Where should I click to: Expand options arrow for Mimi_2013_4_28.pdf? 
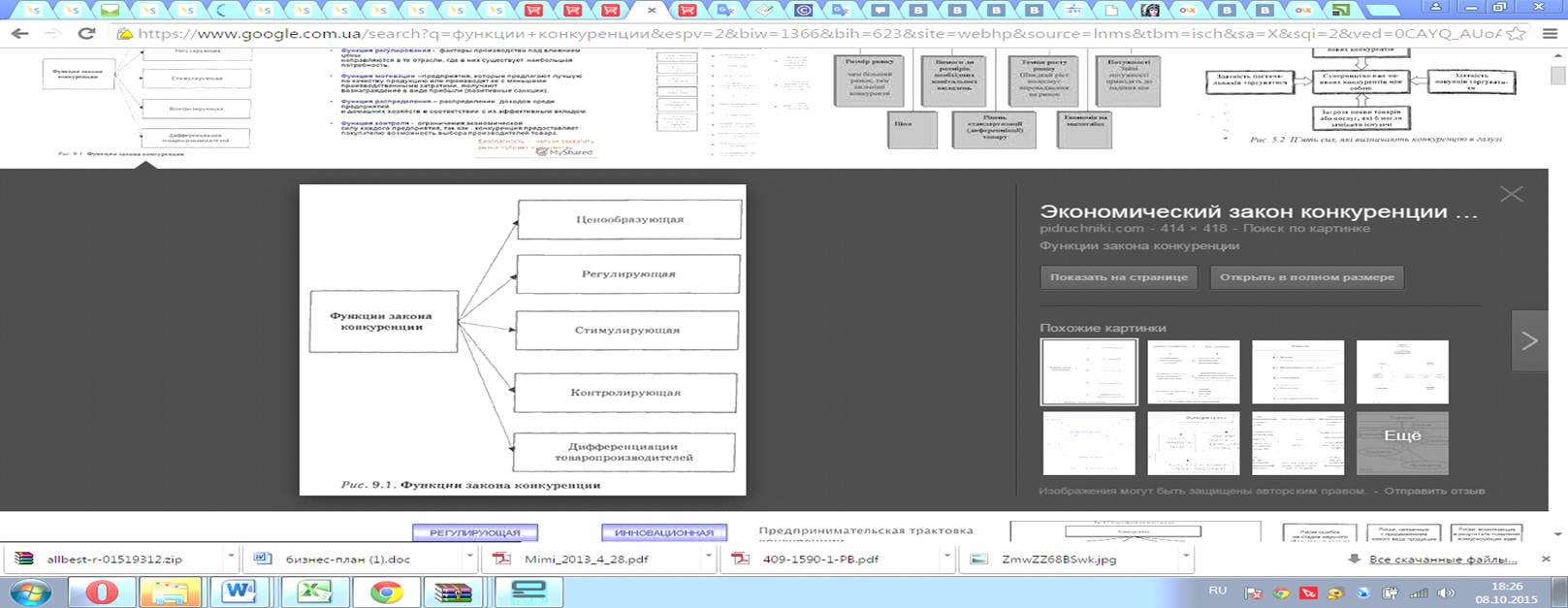pos(710,559)
